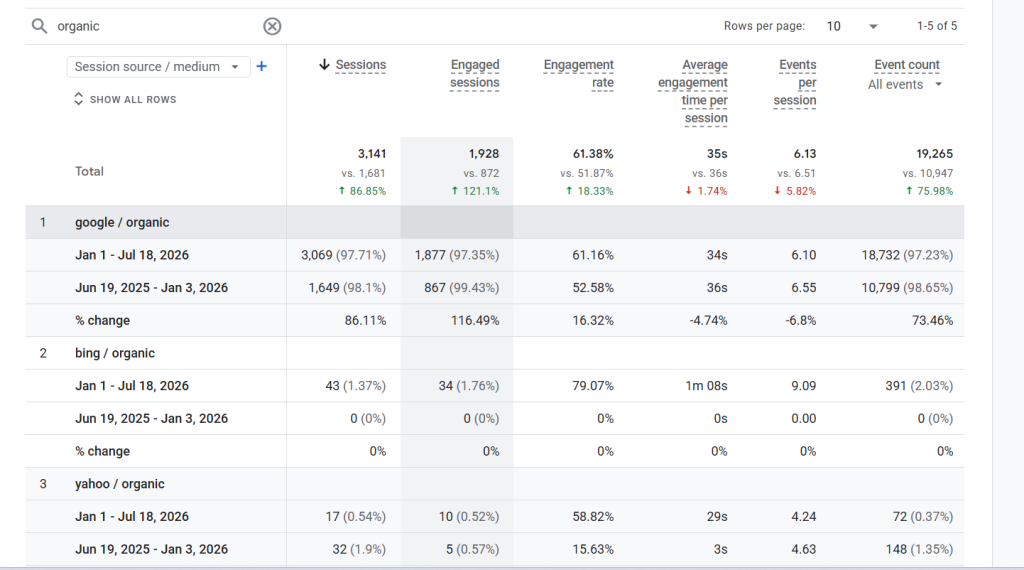Click the search magnifier icon
Viewport: 1024px width, 570px height.
pos(39,26)
